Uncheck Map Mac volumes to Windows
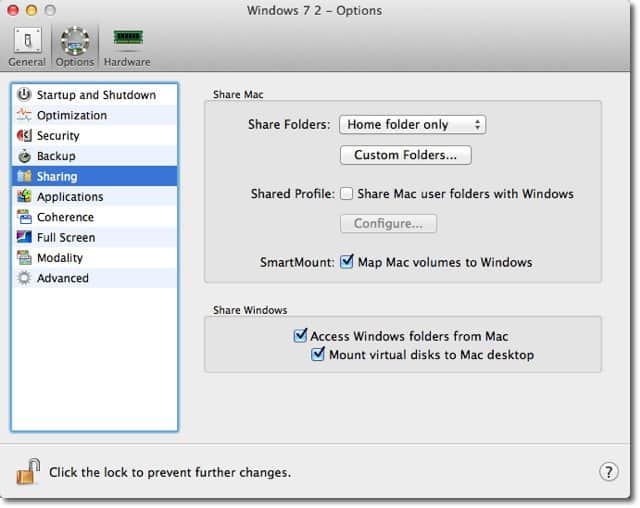 point(347,262)
